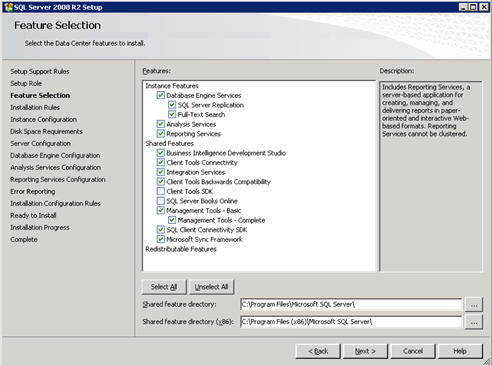Screen dimensions: 492x366
Task: Edit the Shared feature directory path field
Action: [351, 304]
